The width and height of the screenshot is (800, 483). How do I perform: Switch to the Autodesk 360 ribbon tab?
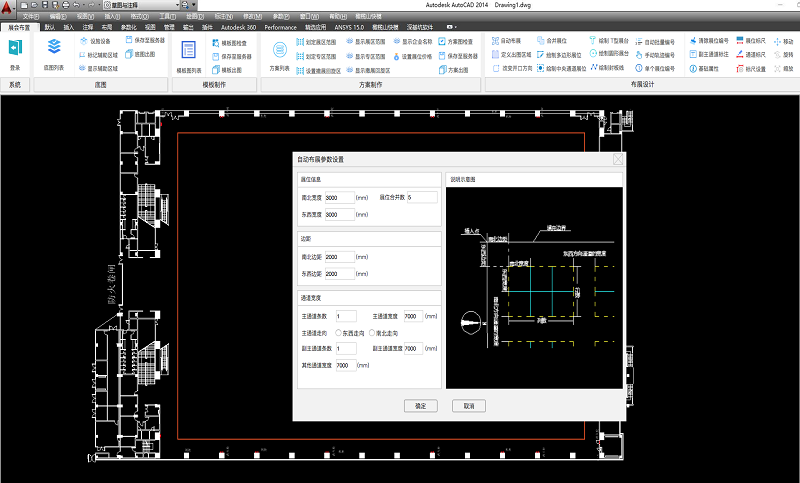(238, 27)
